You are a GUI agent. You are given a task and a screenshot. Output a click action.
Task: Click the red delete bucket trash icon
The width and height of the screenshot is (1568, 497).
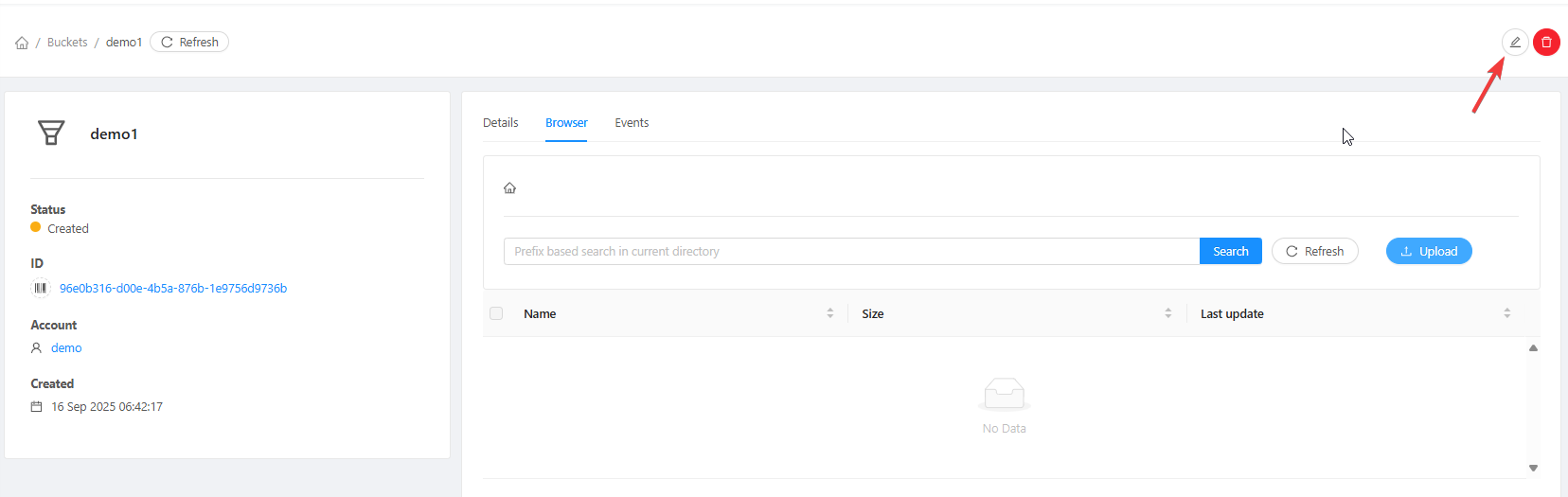1546,42
